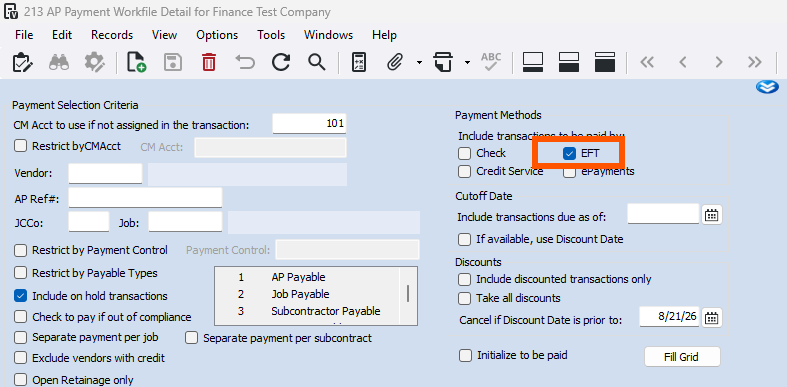Expand the printer dropdown arrow
This screenshot has height=387, width=787.
[x=467, y=62]
